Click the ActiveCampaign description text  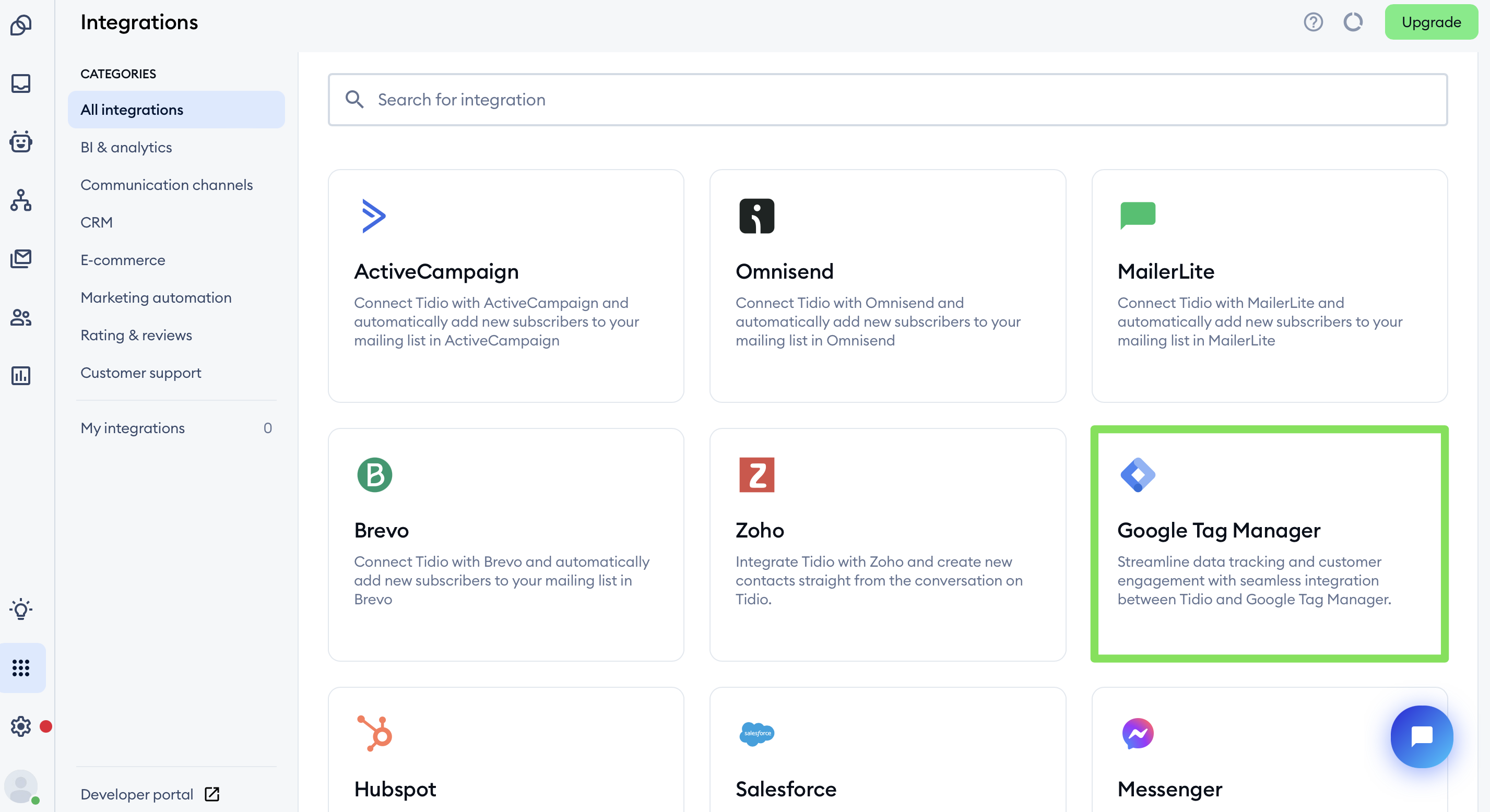point(496,321)
